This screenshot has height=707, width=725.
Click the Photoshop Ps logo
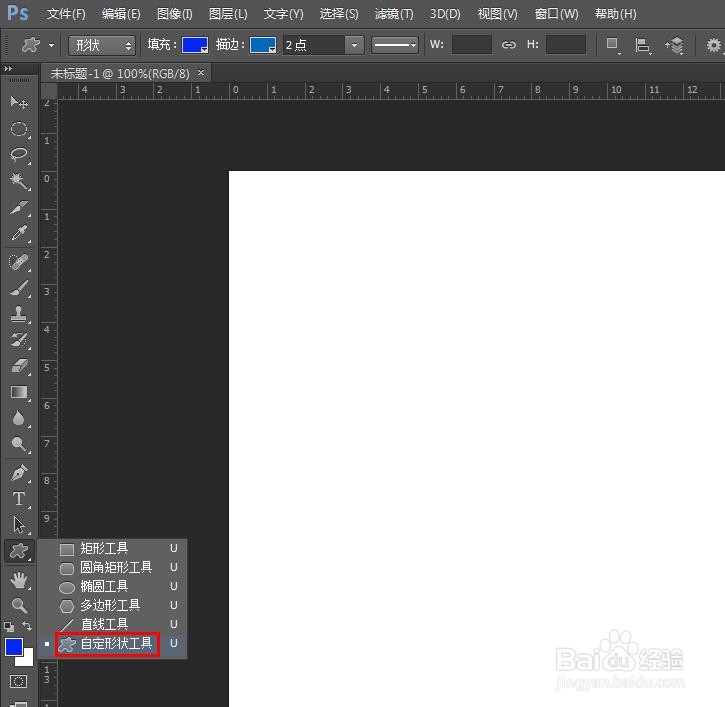(x=18, y=13)
